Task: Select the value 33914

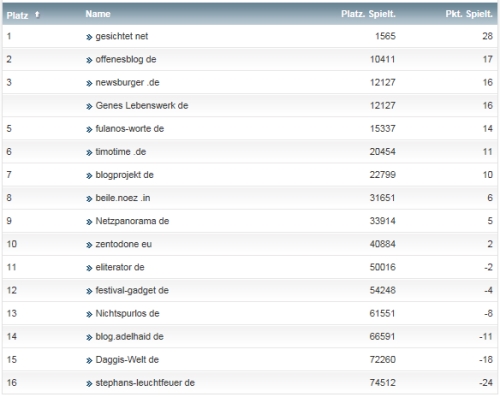Action: [382, 221]
